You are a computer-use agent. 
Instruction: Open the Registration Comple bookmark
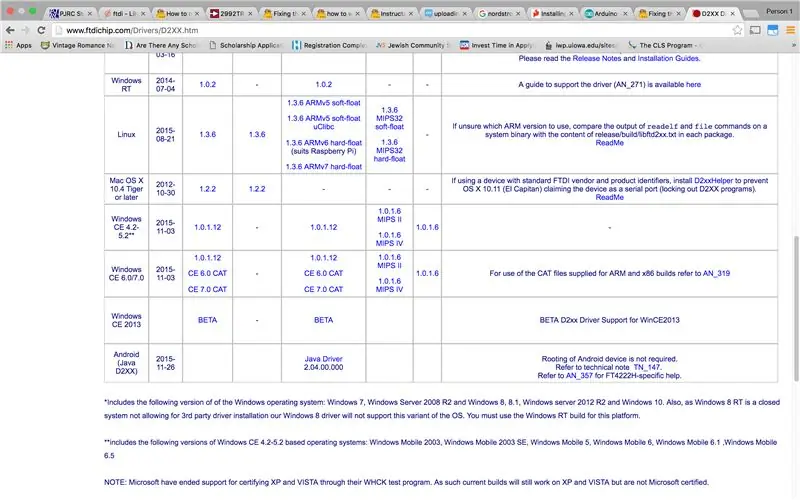pos(329,45)
